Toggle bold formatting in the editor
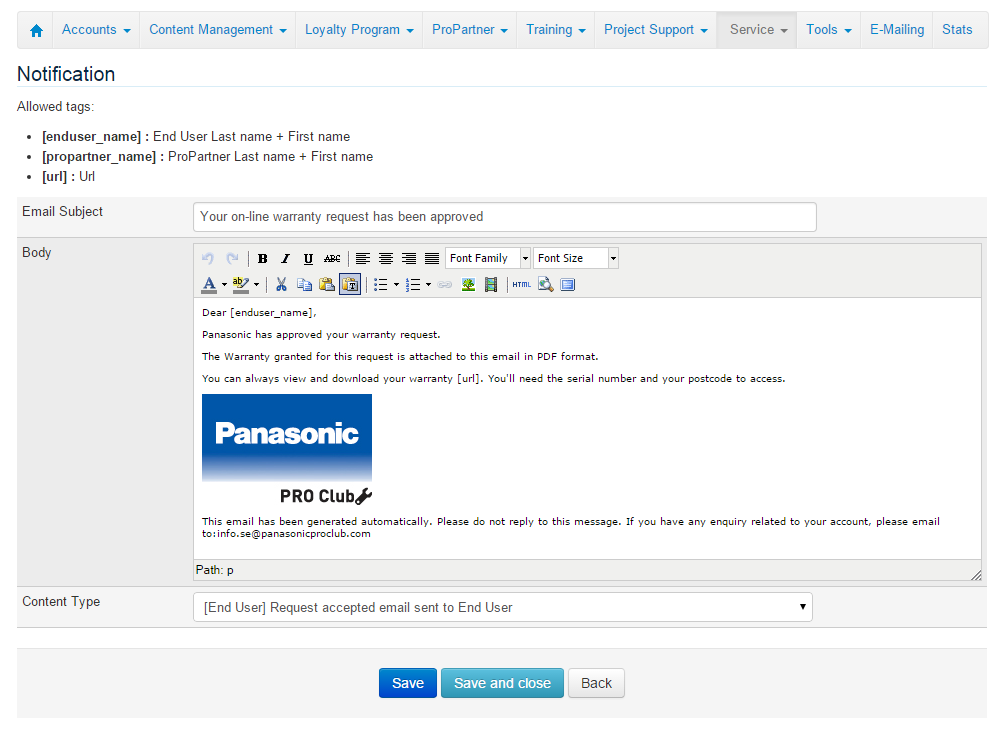This screenshot has width=1007, height=732. (262, 258)
